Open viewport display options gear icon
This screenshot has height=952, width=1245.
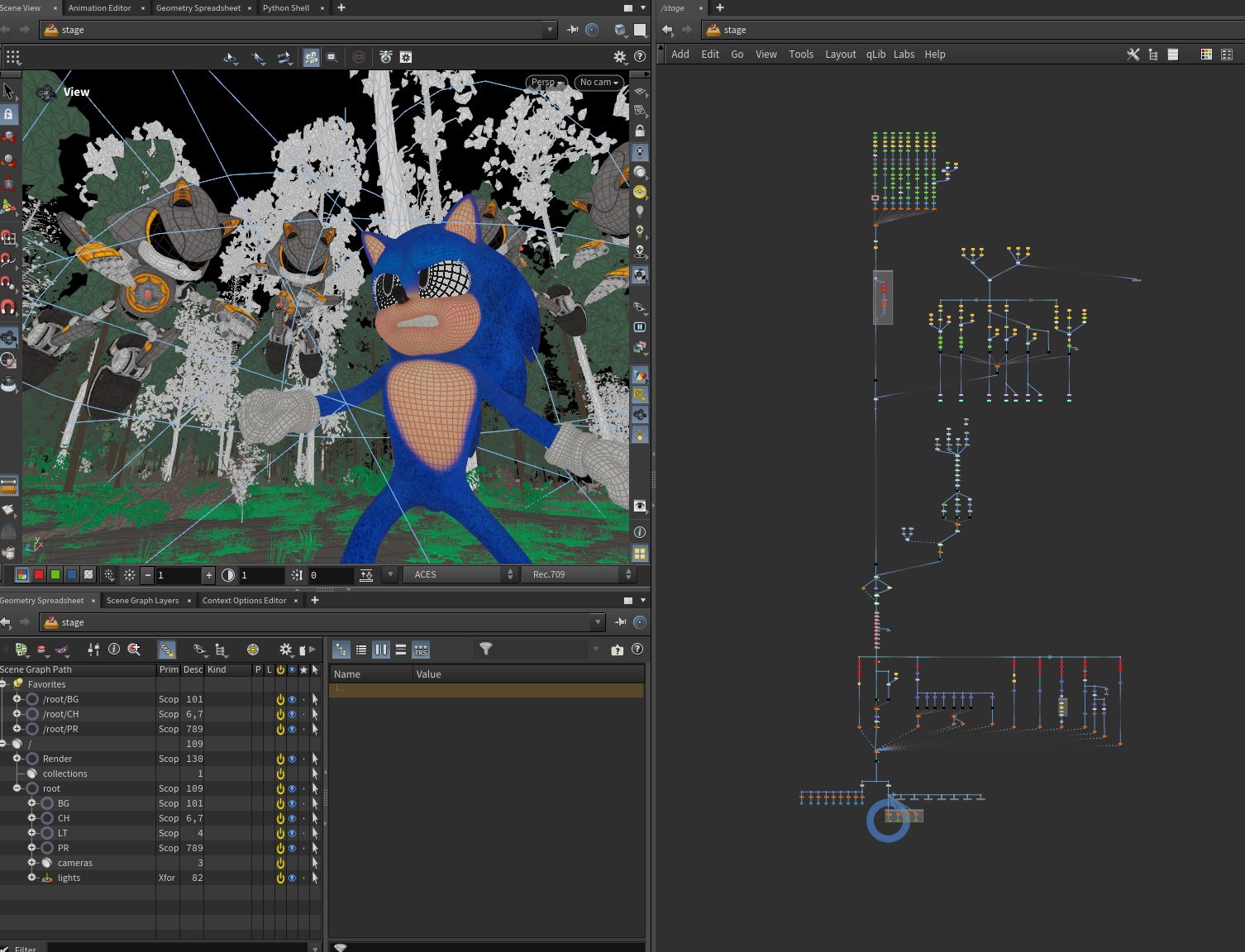(619, 57)
